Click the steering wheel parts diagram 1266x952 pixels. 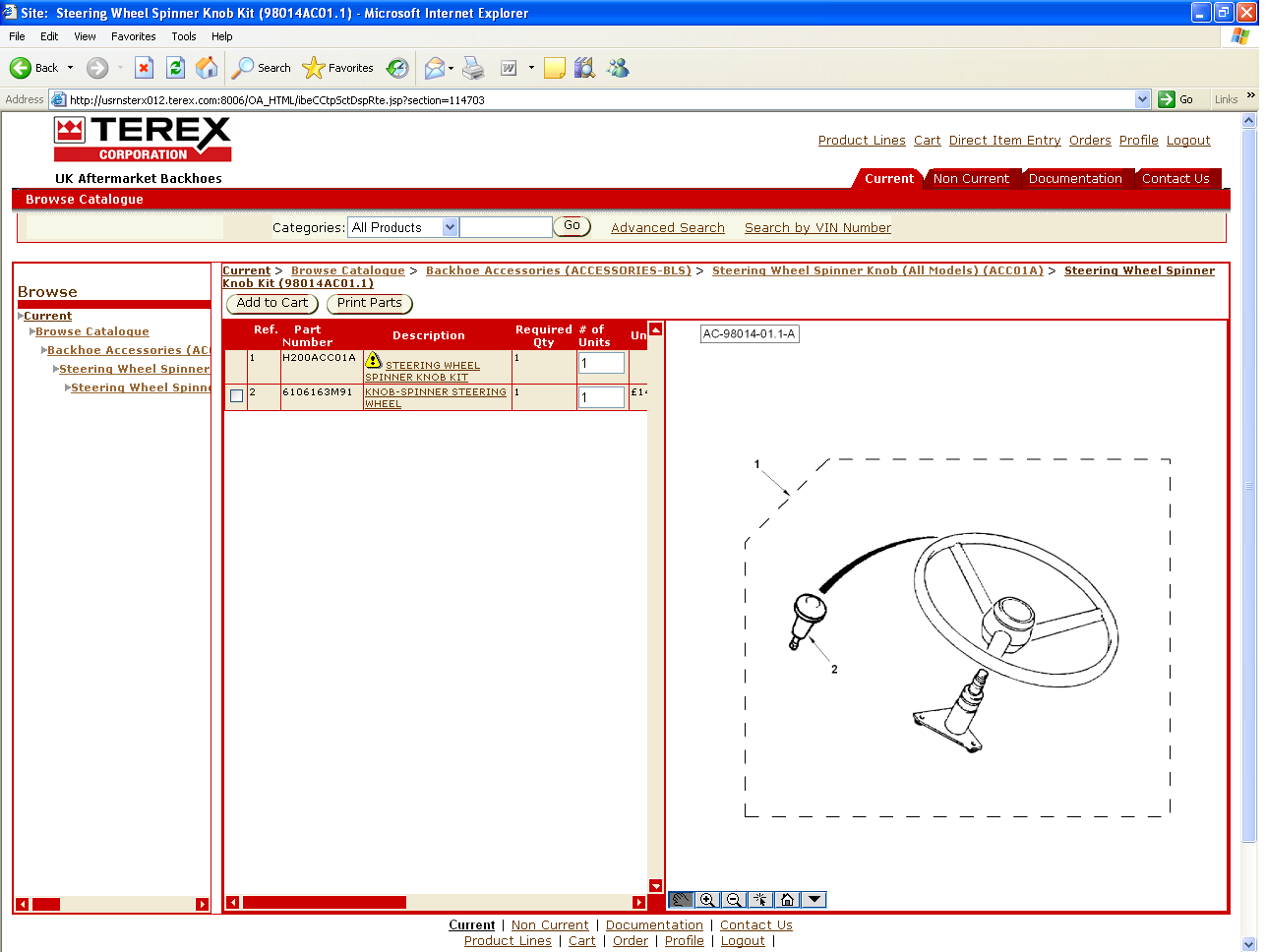(956, 637)
